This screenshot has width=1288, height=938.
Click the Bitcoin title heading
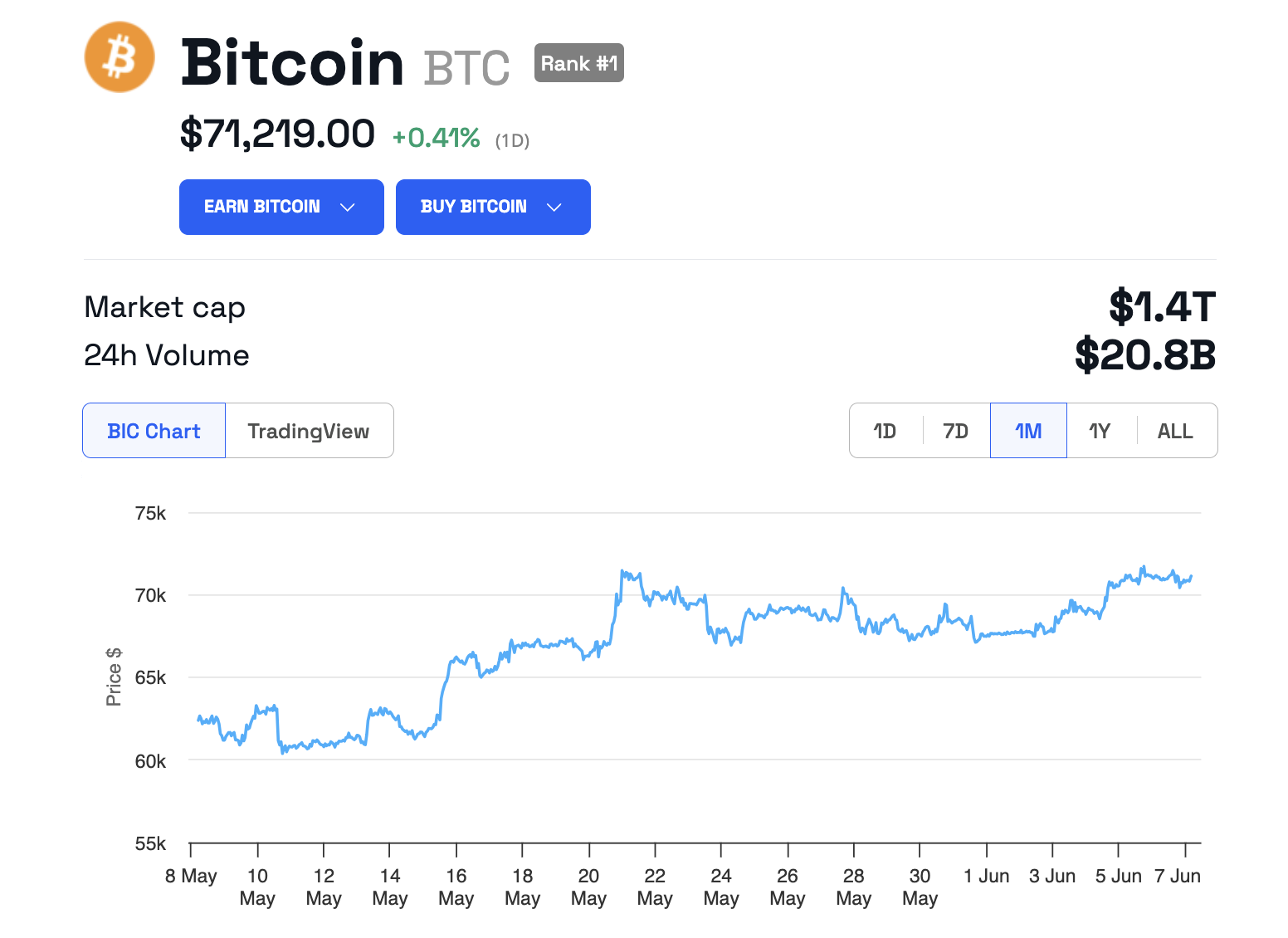tap(292, 63)
